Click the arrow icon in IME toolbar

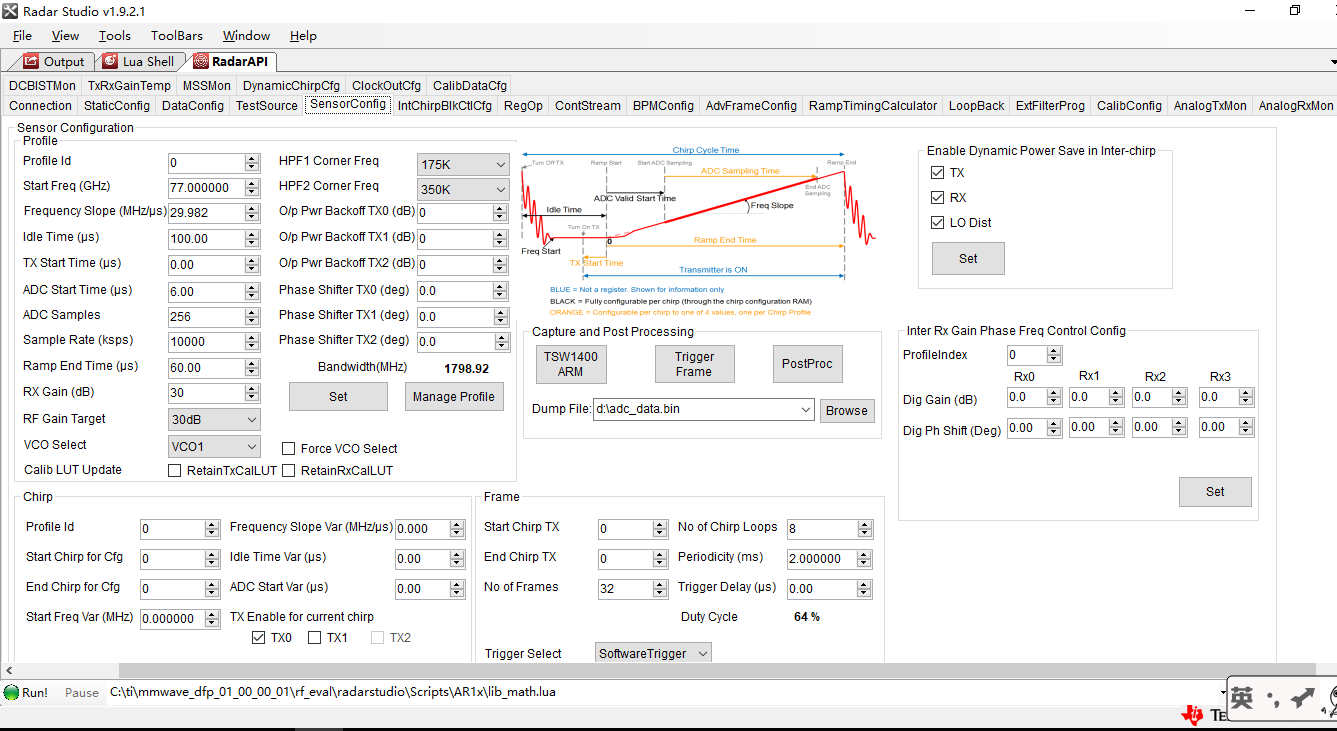tap(1303, 698)
